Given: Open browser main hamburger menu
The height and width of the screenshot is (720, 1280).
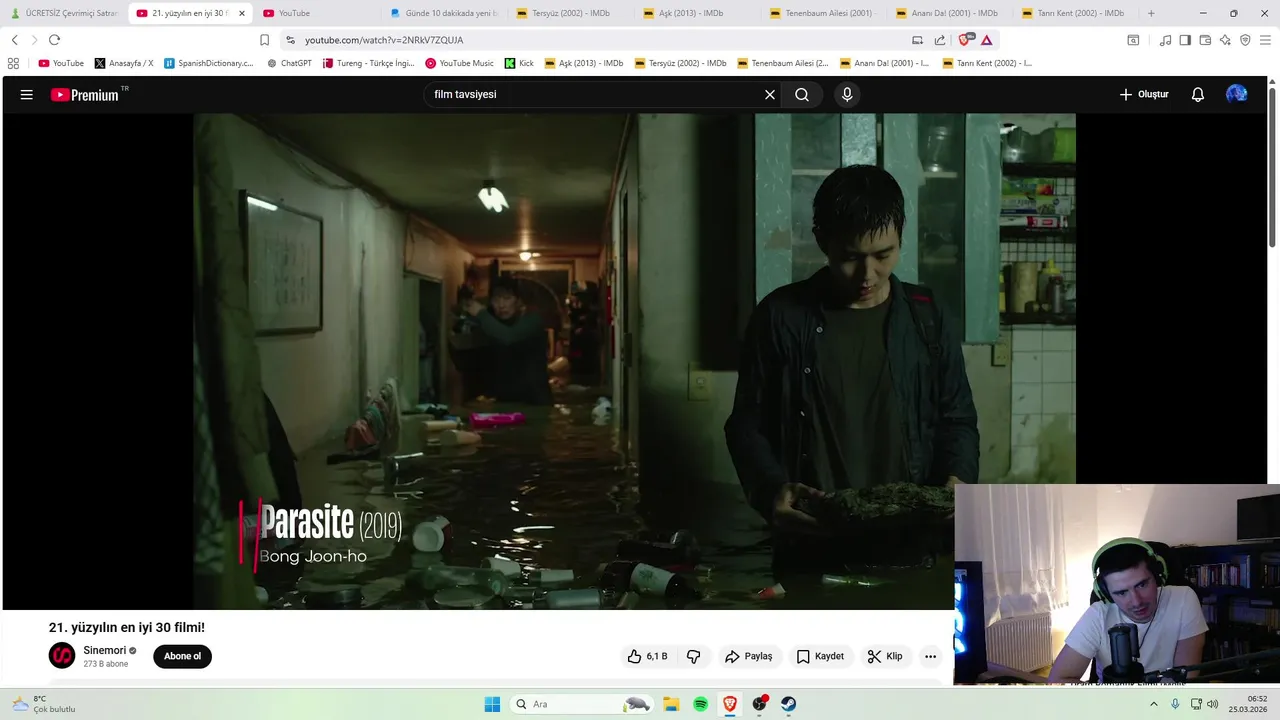Looking at the screenshot, I should [x=1265, y=40].
